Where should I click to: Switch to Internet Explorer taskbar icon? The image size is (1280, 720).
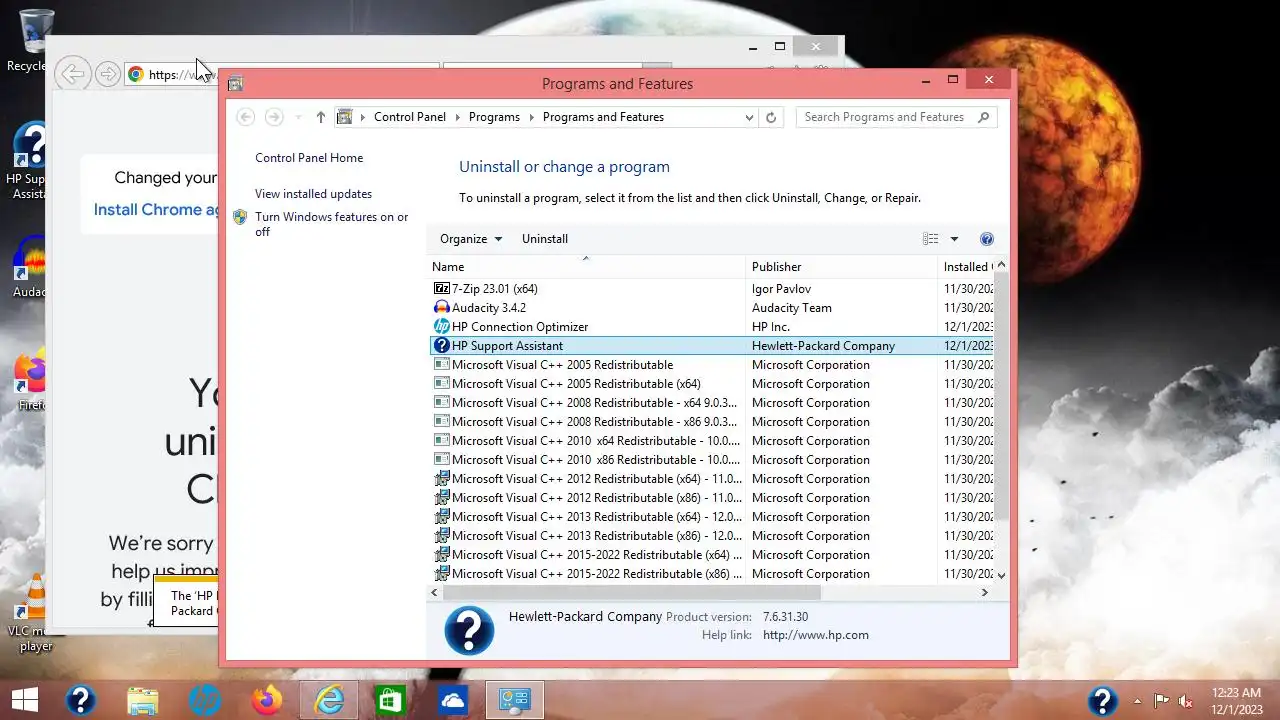329,700
